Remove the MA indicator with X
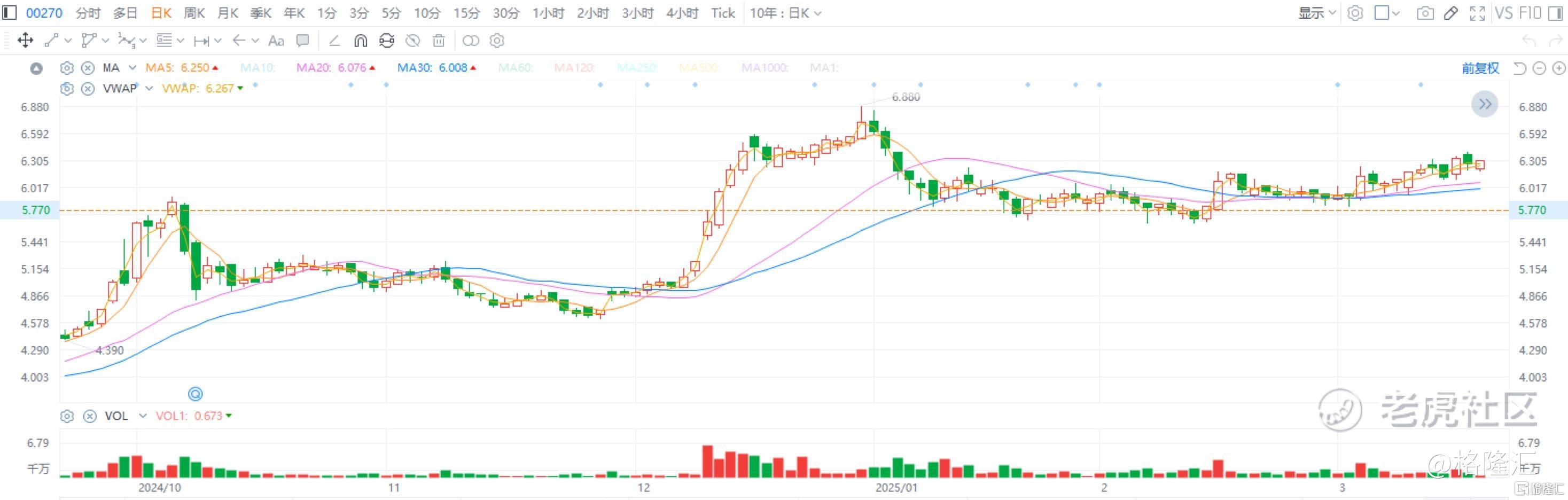The width and height of the screenshot is (1568, 500). tap(88, 68)
